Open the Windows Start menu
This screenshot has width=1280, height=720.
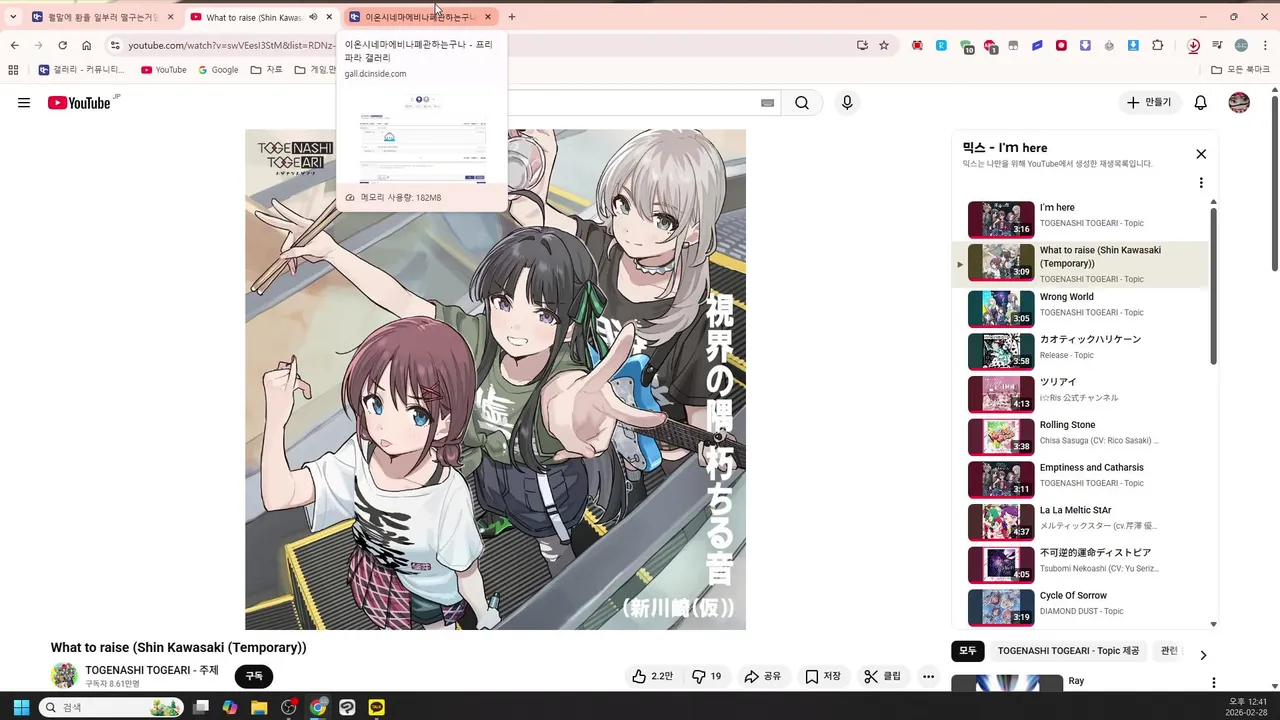point(20,707)
